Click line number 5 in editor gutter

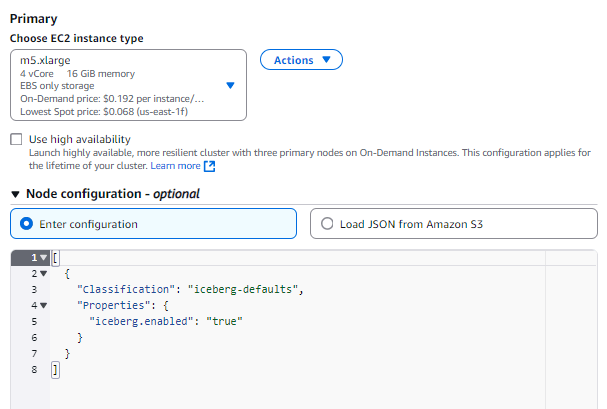[33, 321]
